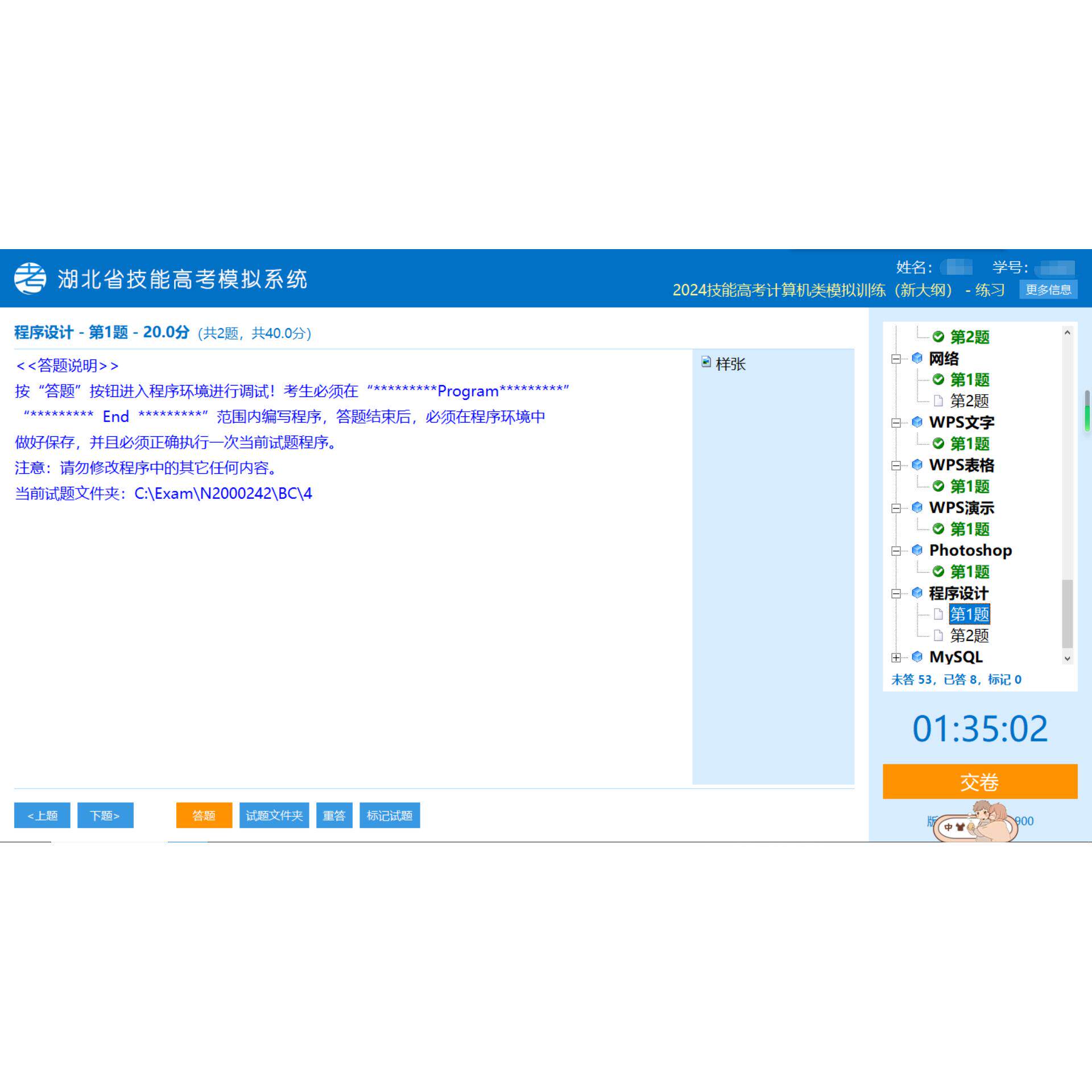Open 第1题 under 网络
Screen dimensions: 1092x1092
pos(970,379)
